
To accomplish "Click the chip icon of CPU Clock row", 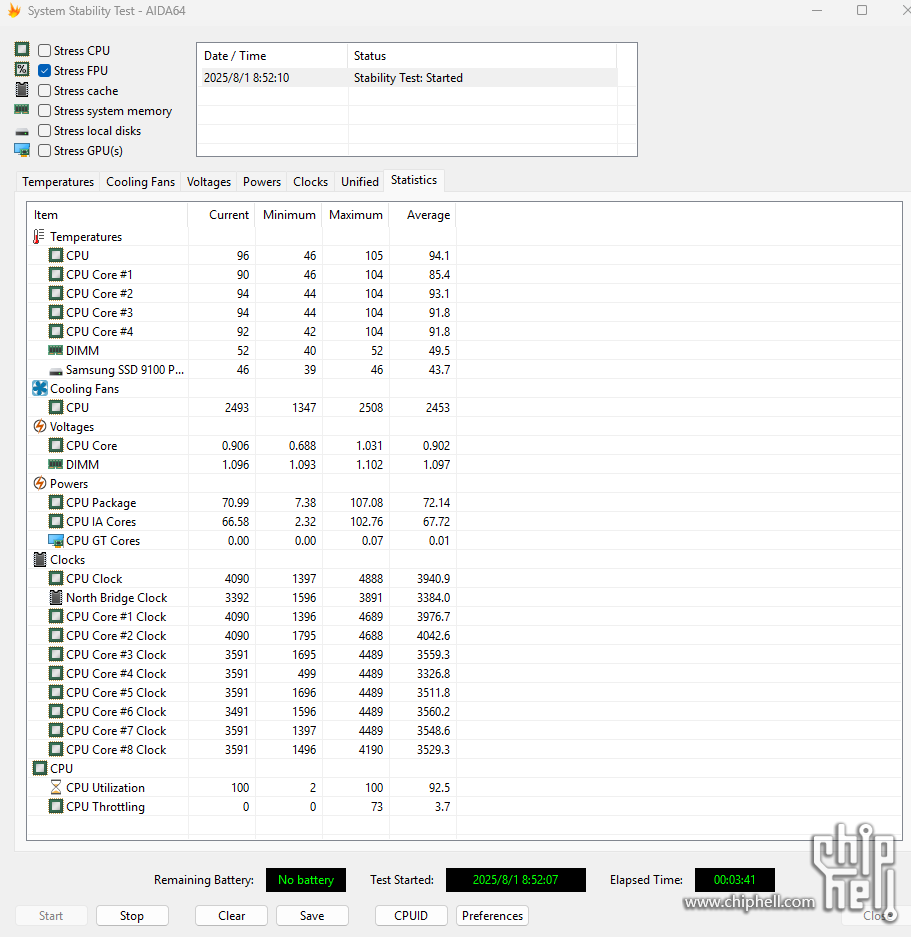I will (56, 578).
